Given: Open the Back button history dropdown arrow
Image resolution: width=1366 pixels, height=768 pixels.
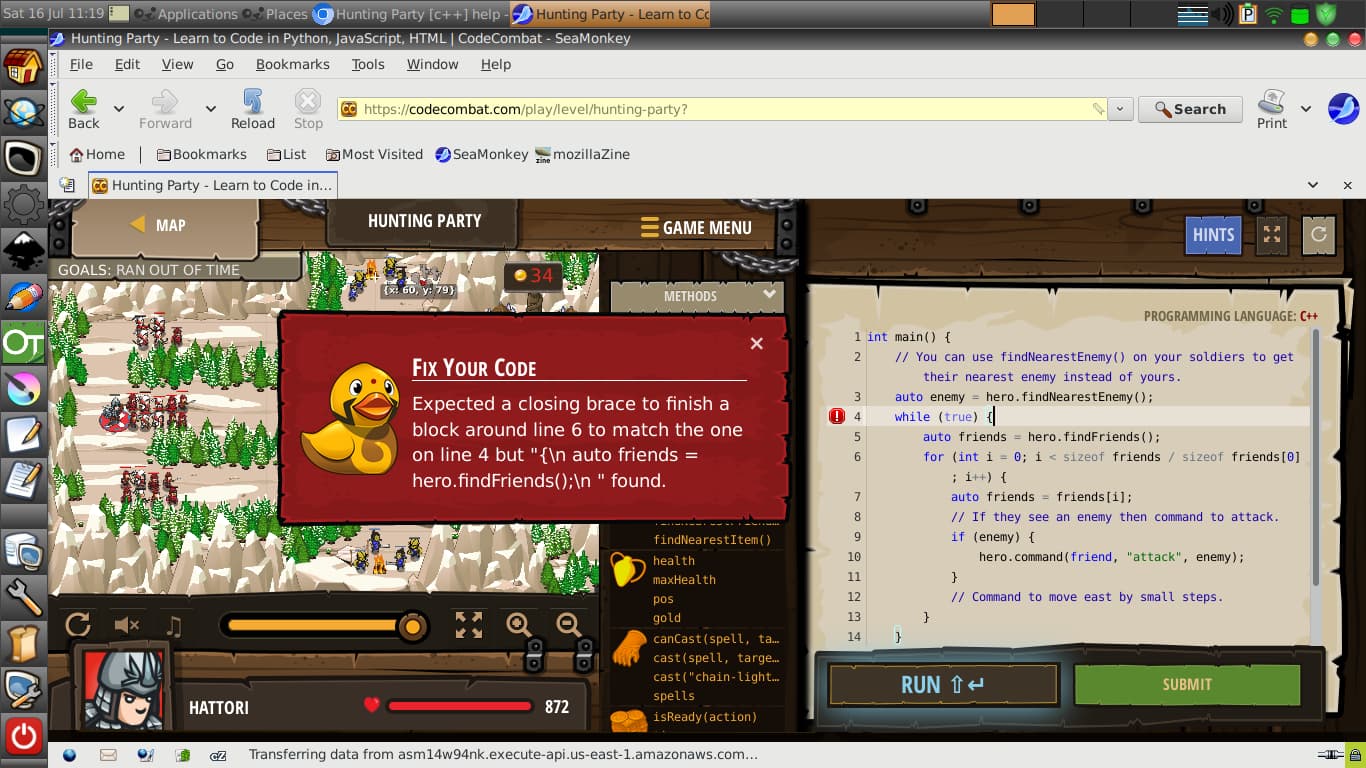Looking at the screenshot, I should pos(118,109).
